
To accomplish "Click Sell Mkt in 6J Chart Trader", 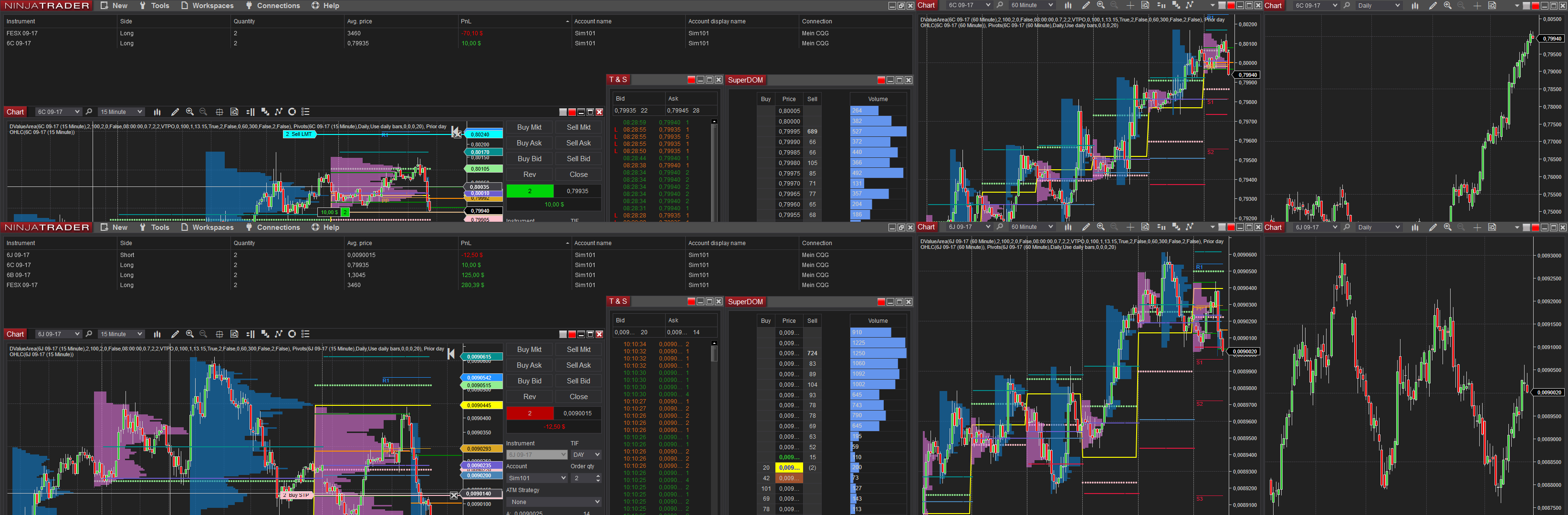I will click(x=578, y=350).
